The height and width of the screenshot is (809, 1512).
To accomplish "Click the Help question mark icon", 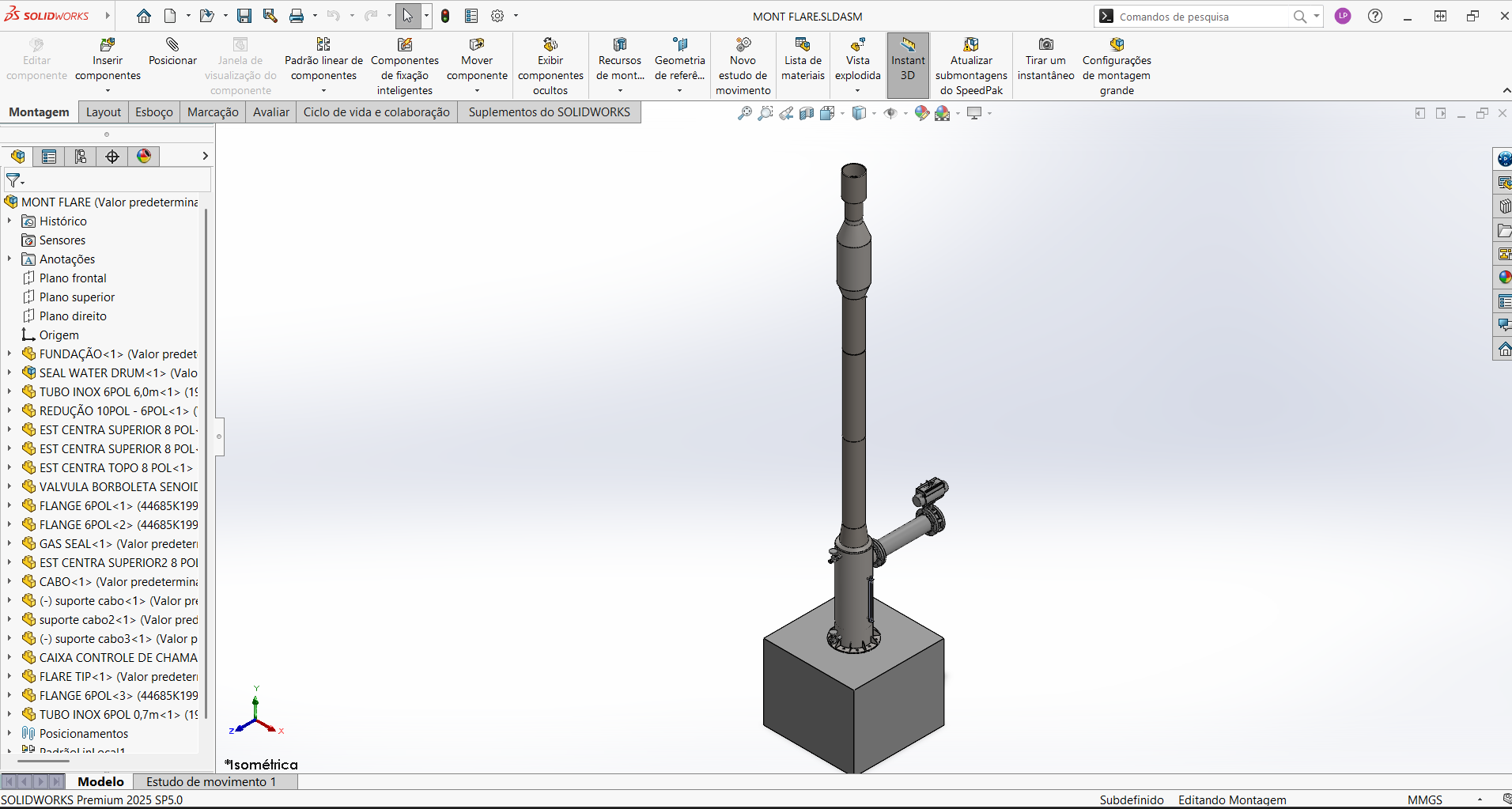I will [x=1375, y=16].
